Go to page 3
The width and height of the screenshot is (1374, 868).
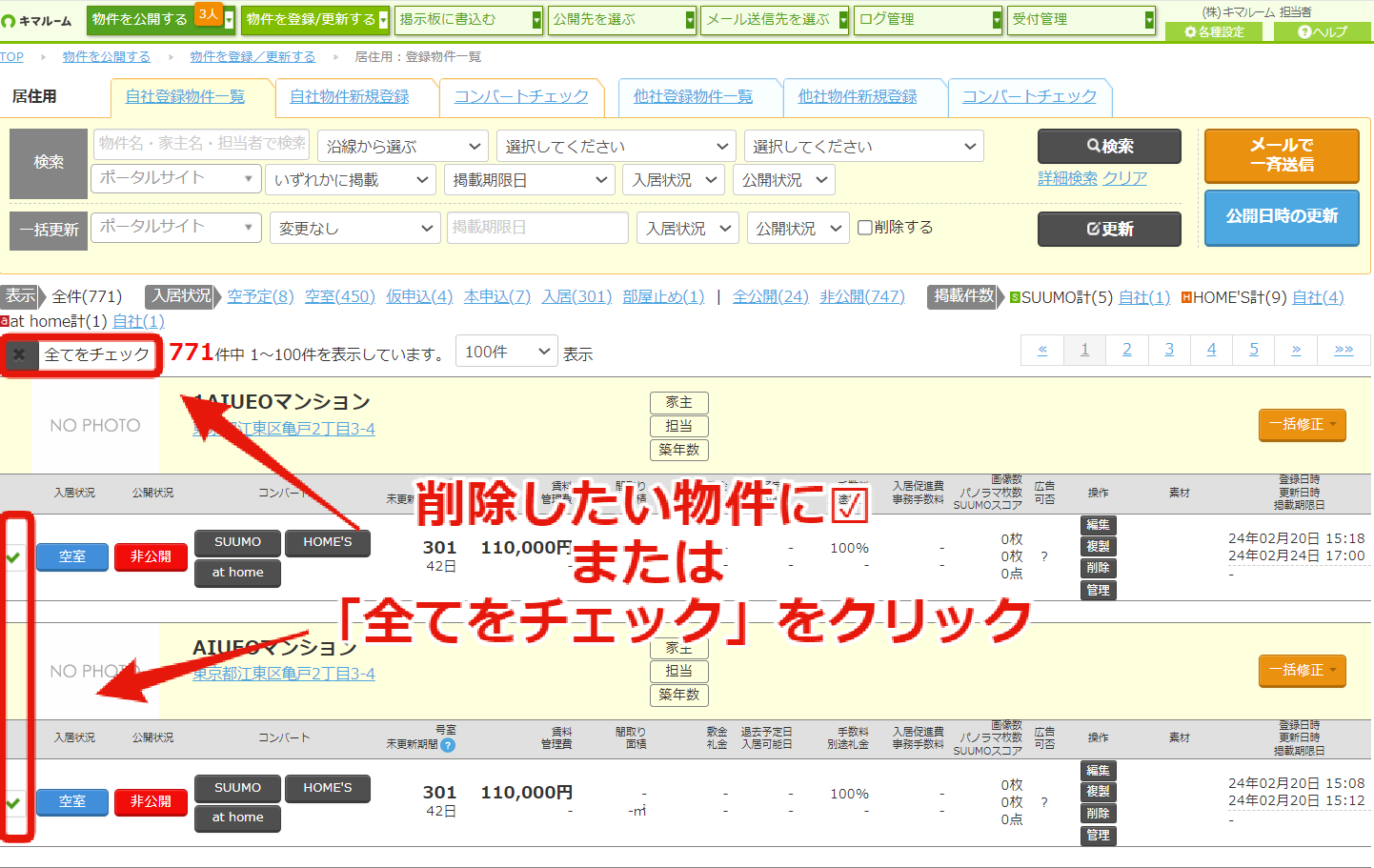click(1169, 350)
